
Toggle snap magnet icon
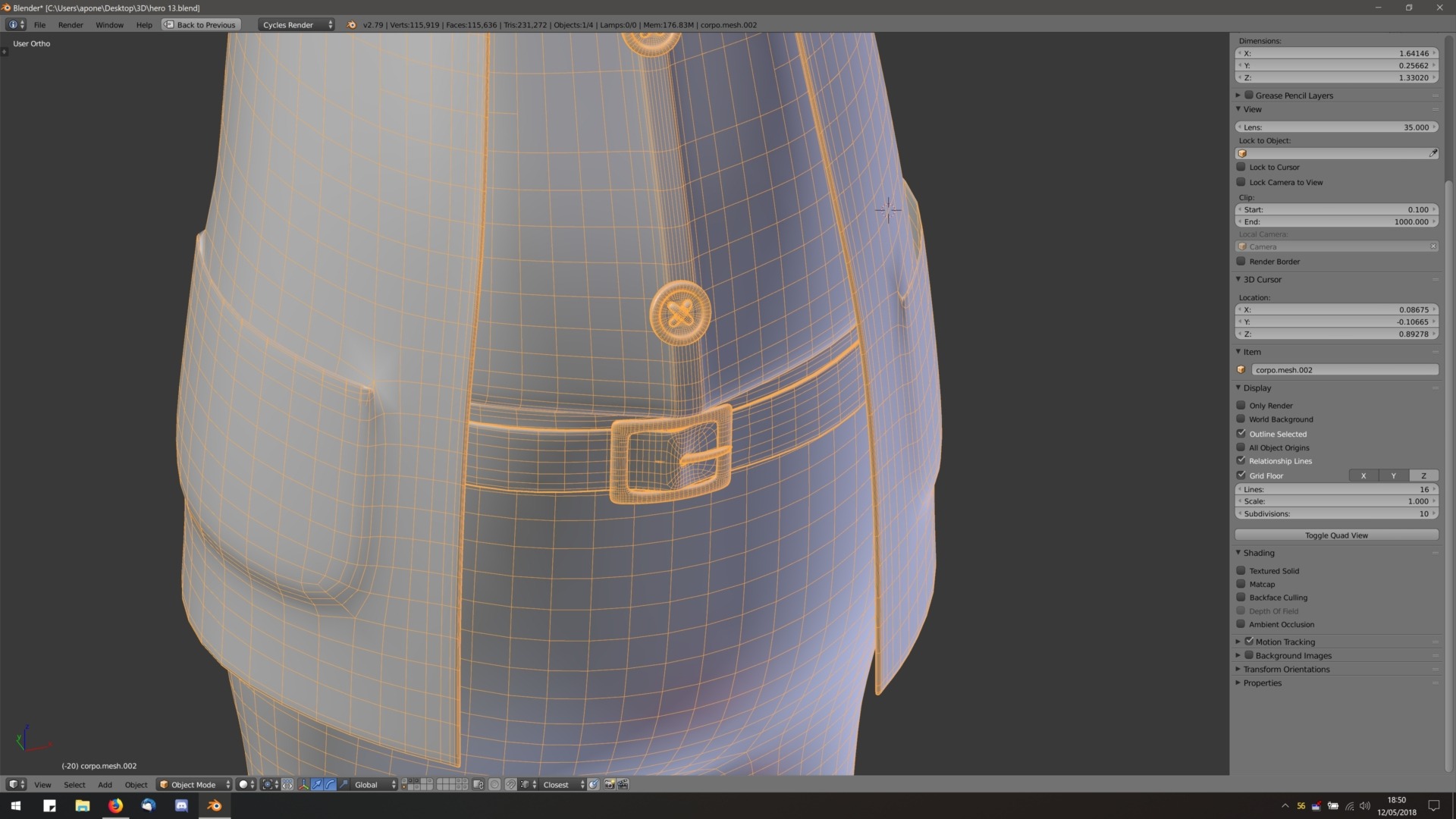[511, 785]
